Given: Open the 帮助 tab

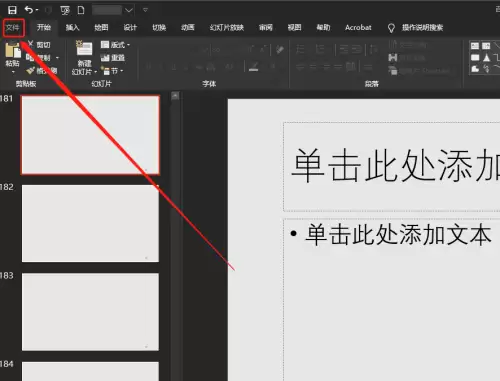Looking at the screenshot, I should (323, 27).
